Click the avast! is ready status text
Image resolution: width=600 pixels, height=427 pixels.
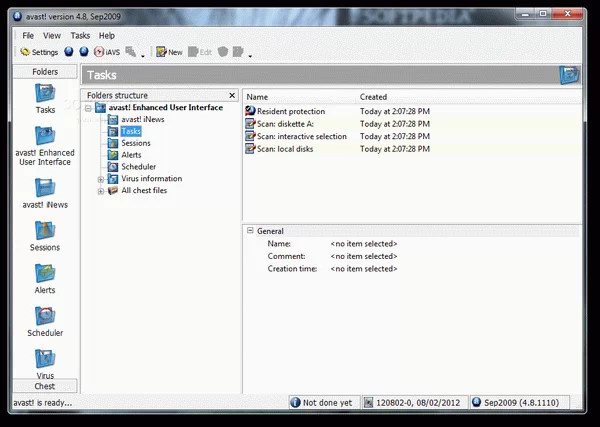(42, 403)
